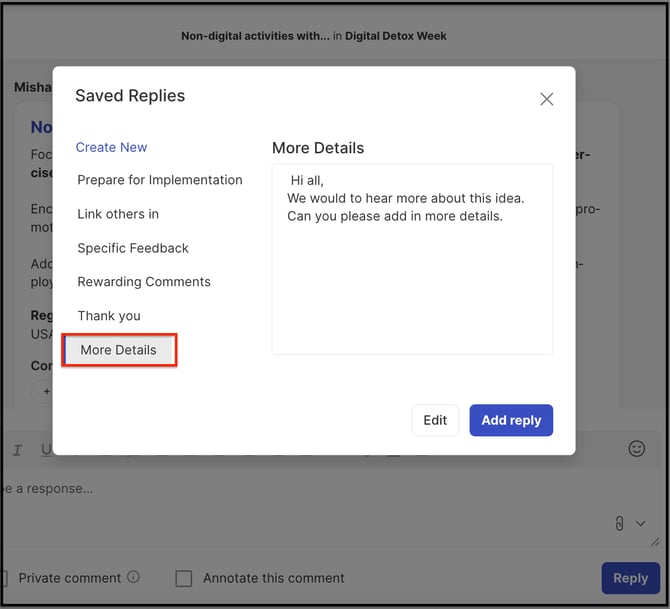This screenshot has width=670, height=609.
Task: Toggle the Annotate this comment checkbox
Action: point(184,578)
